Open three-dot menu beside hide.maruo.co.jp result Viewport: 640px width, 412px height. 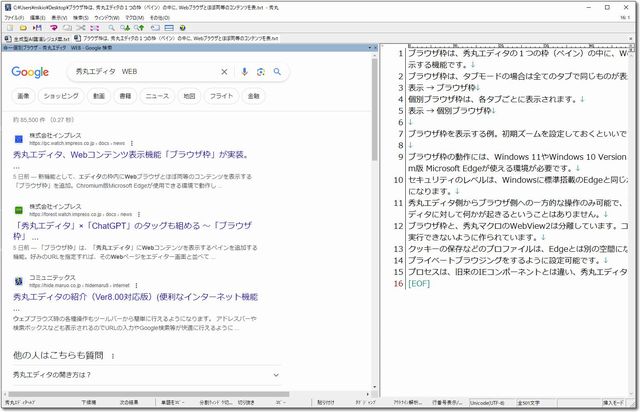[x=146, y=286]
